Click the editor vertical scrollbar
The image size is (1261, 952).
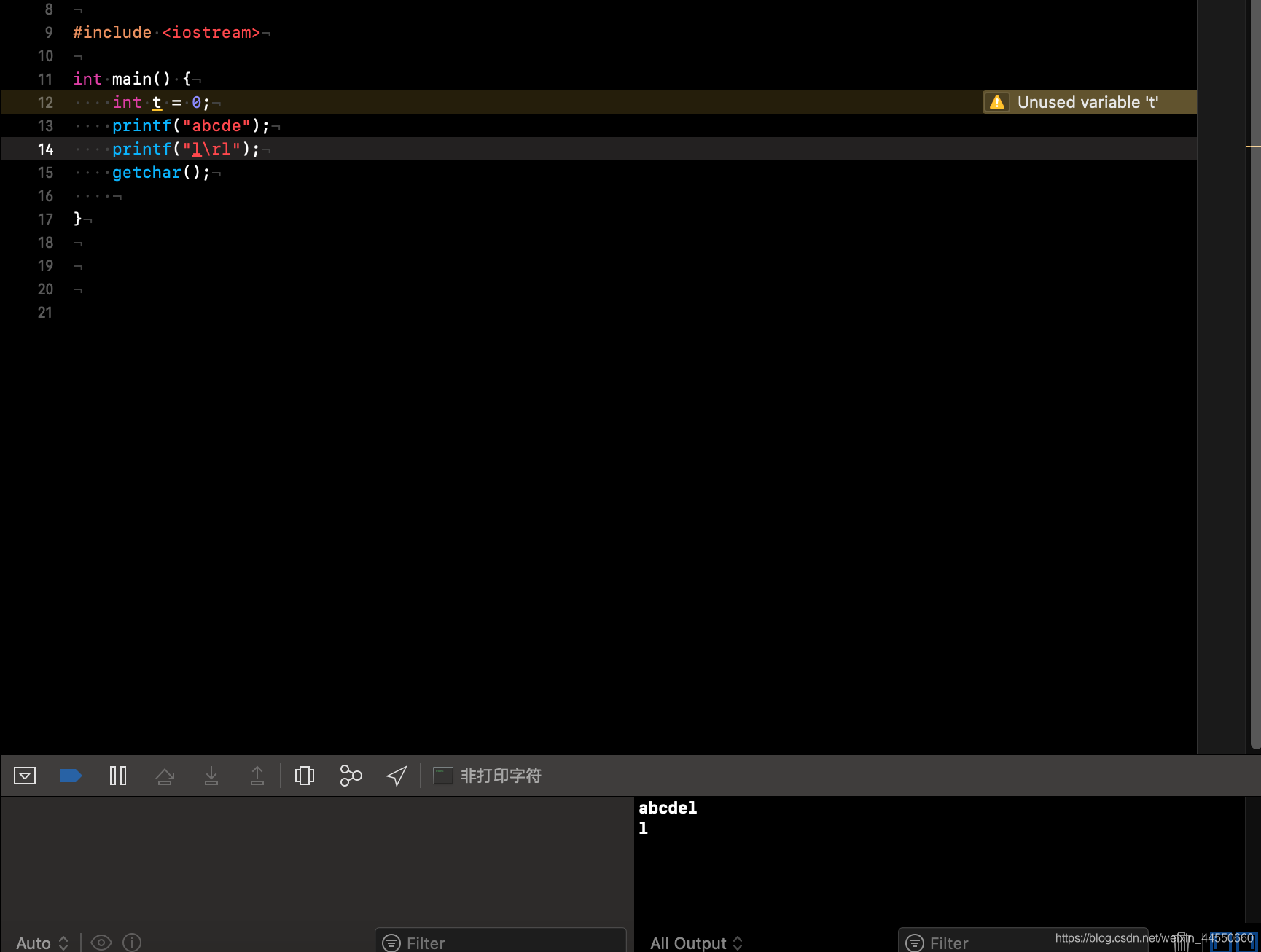[x=1254, y=373]
